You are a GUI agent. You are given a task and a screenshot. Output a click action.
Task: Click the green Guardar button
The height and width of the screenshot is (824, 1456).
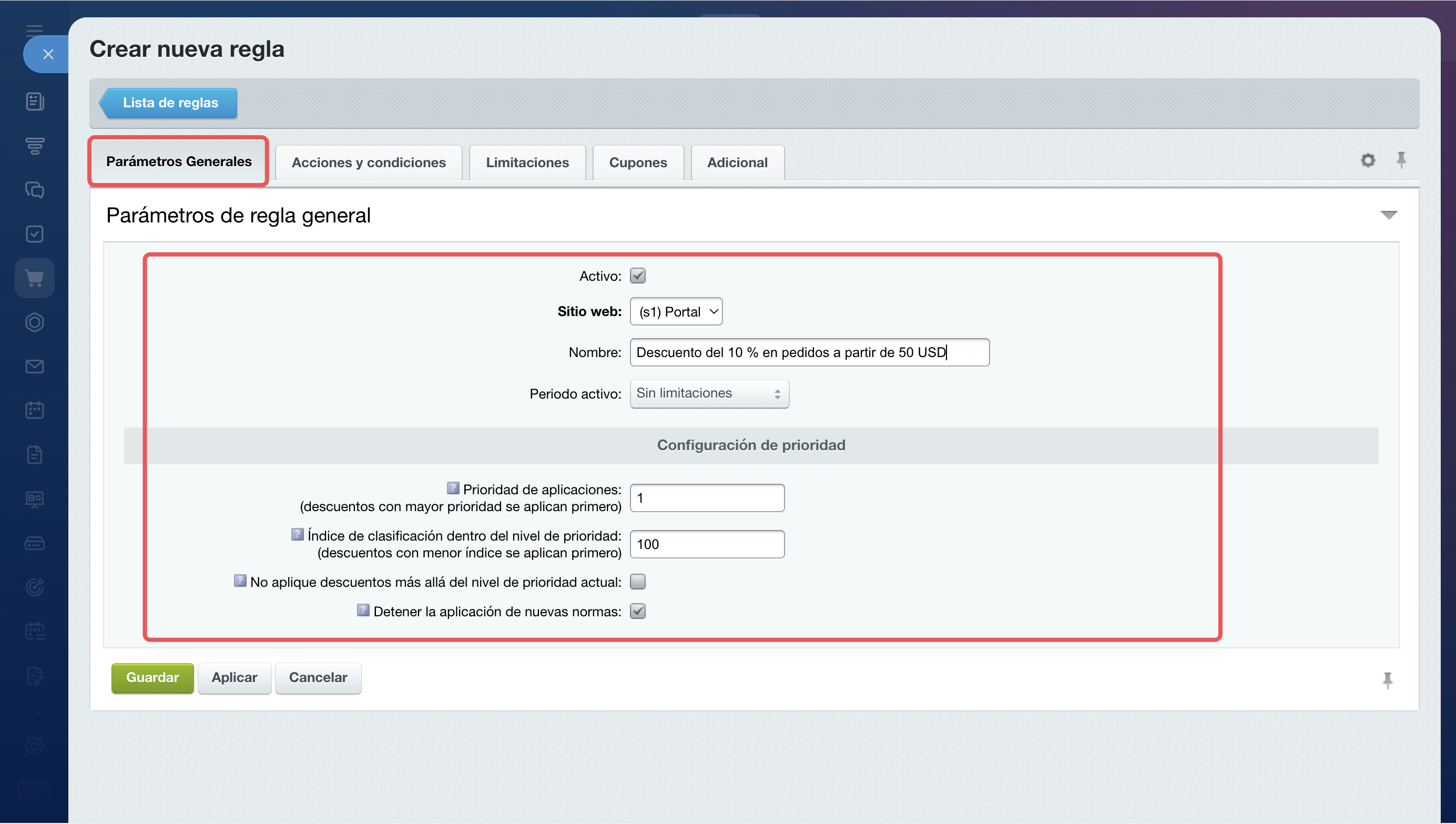pos(152,678)
